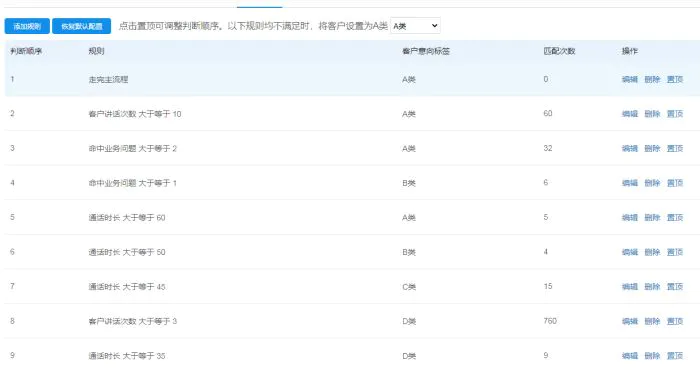Click 删除 in 通话时长 大于等于 50 row
Image resolution: width=700 pixels, height=370 pixels.
pyautogui.click(x=652, y=252)
